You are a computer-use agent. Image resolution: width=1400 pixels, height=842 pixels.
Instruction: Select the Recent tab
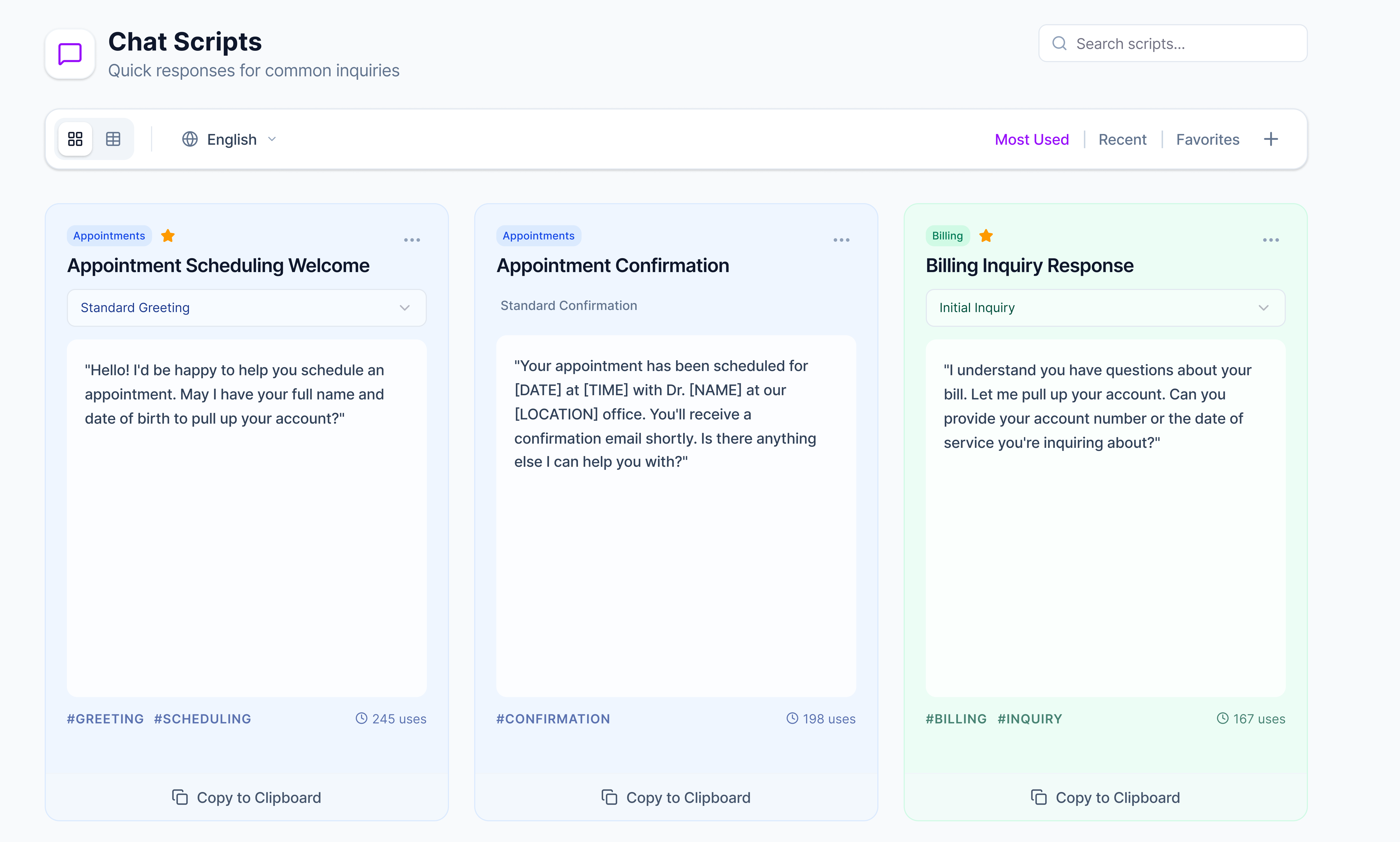tap(1122, 139)
